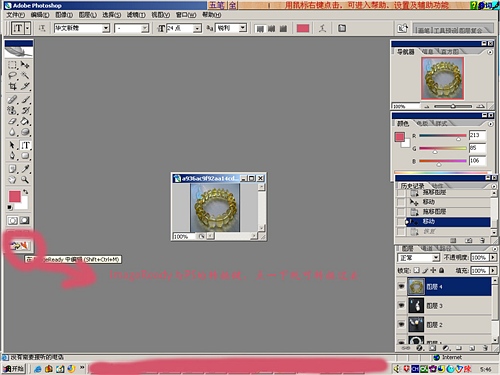This screenshot has width=500, height=375.
Task: Click the Edit in ImageReady button
Action: point(19,246)
